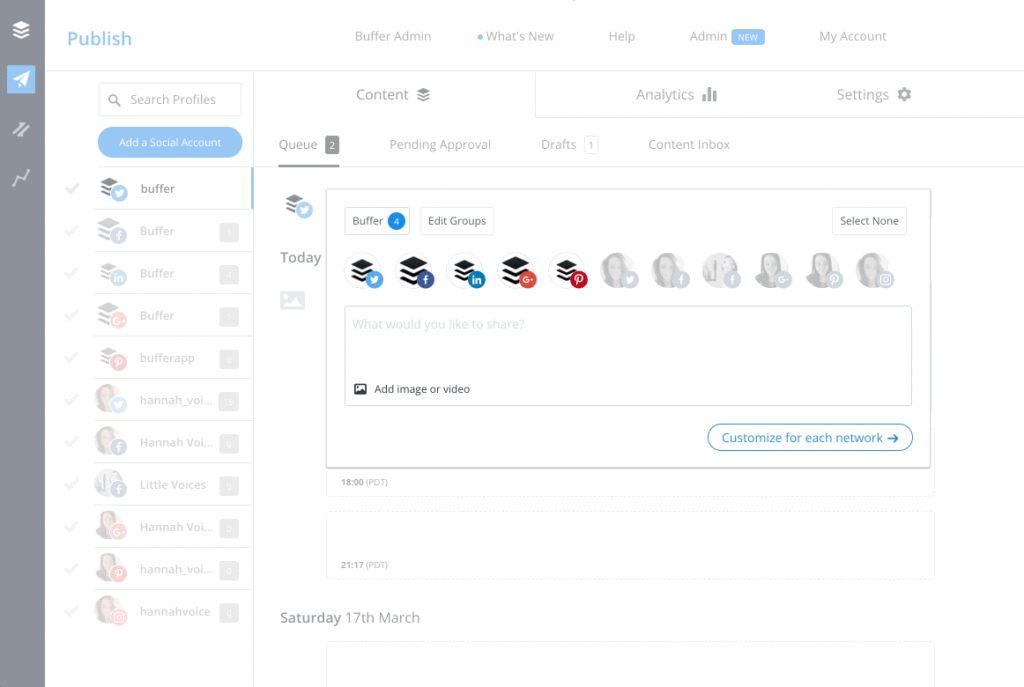Click the Publish title link

point(99,39)
